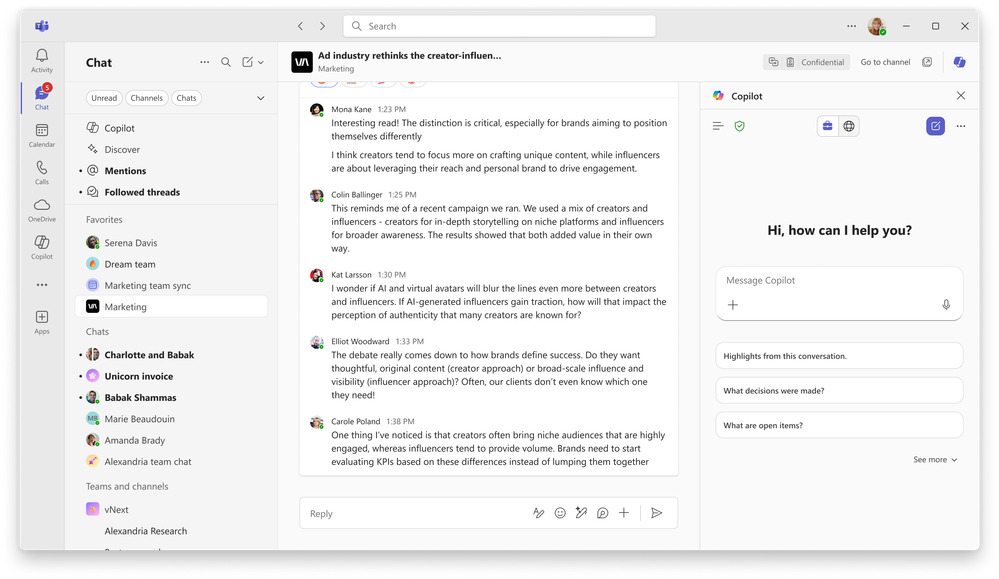The height and width of the screenshot is (579, 999).
Task: Click the send reply arrow icon
Action: click(656, 513)
